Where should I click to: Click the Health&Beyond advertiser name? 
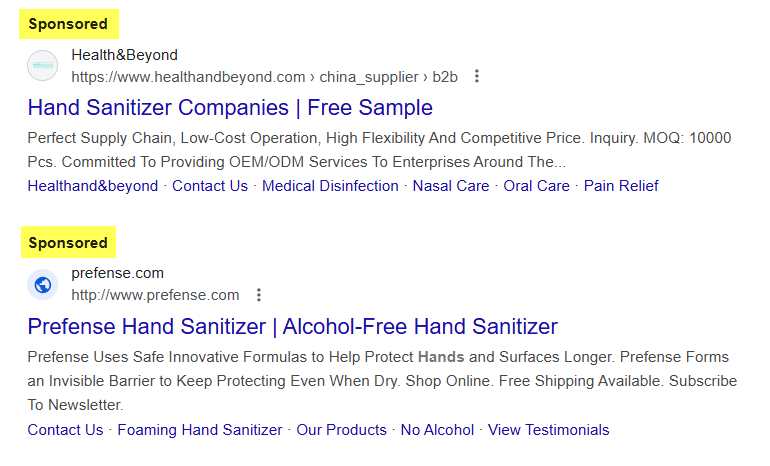[x=124, y=55]
